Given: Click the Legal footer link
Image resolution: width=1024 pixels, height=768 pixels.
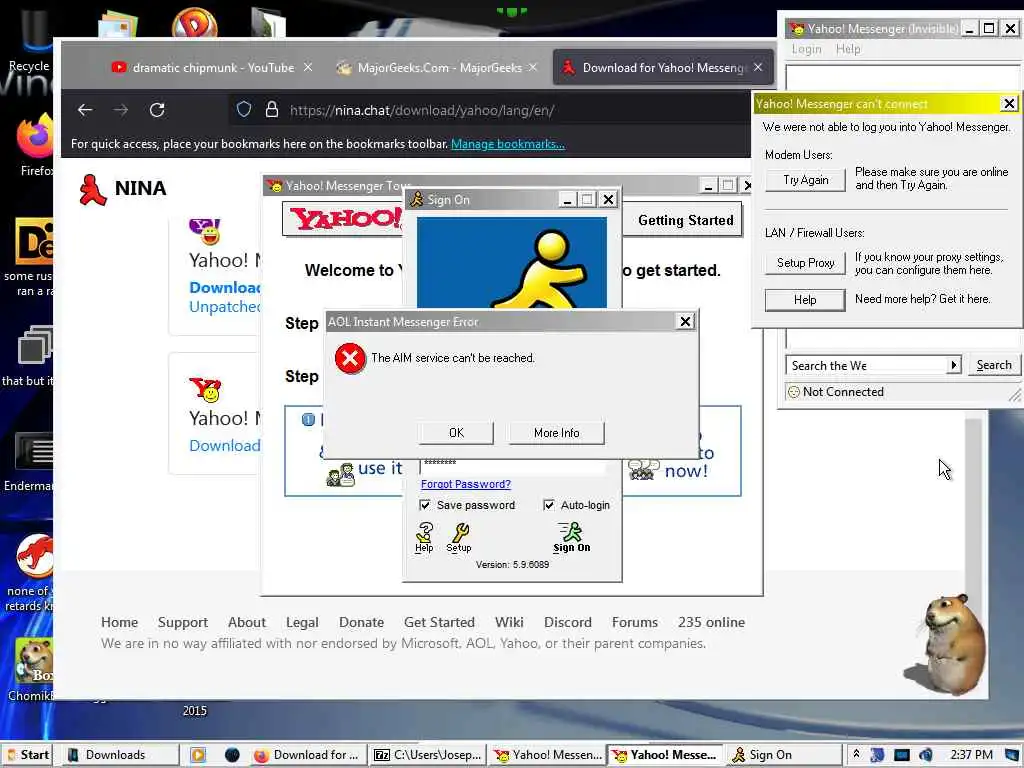Looking at the screenshot, I should [302, 622].
